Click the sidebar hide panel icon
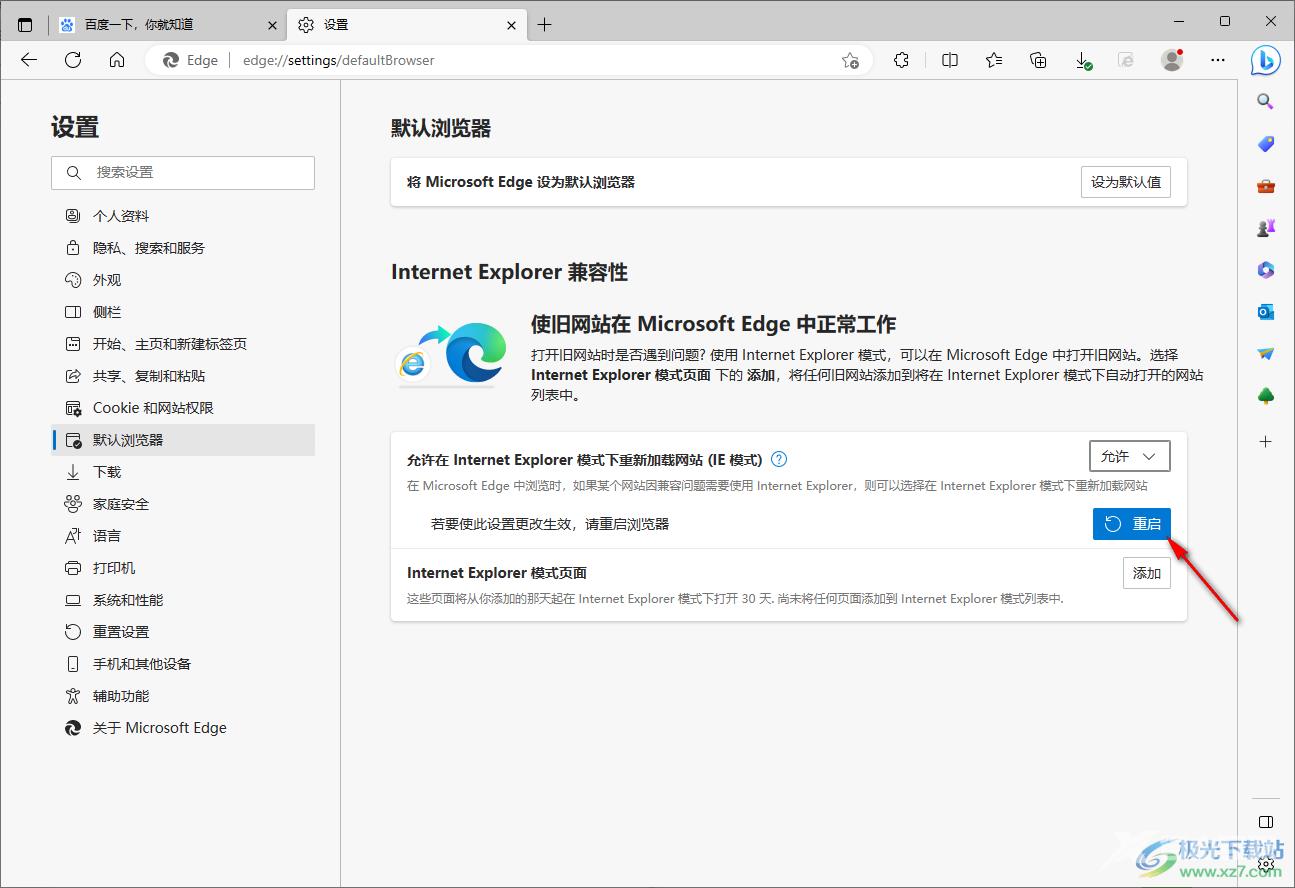1295x888 pixels. [x=1266, y=822]
